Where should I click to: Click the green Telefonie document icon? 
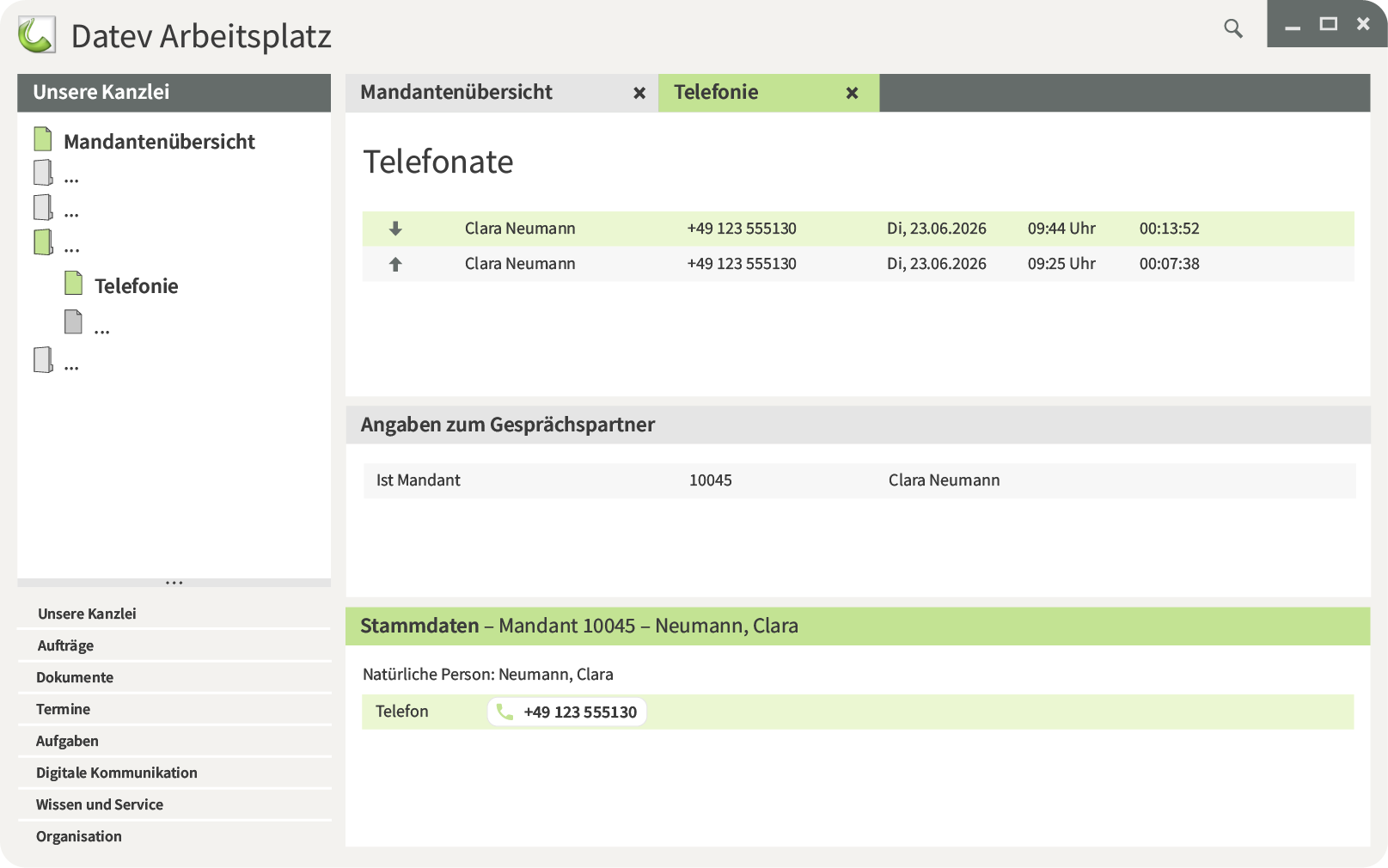pyautogui.click(x=74, y=283)
